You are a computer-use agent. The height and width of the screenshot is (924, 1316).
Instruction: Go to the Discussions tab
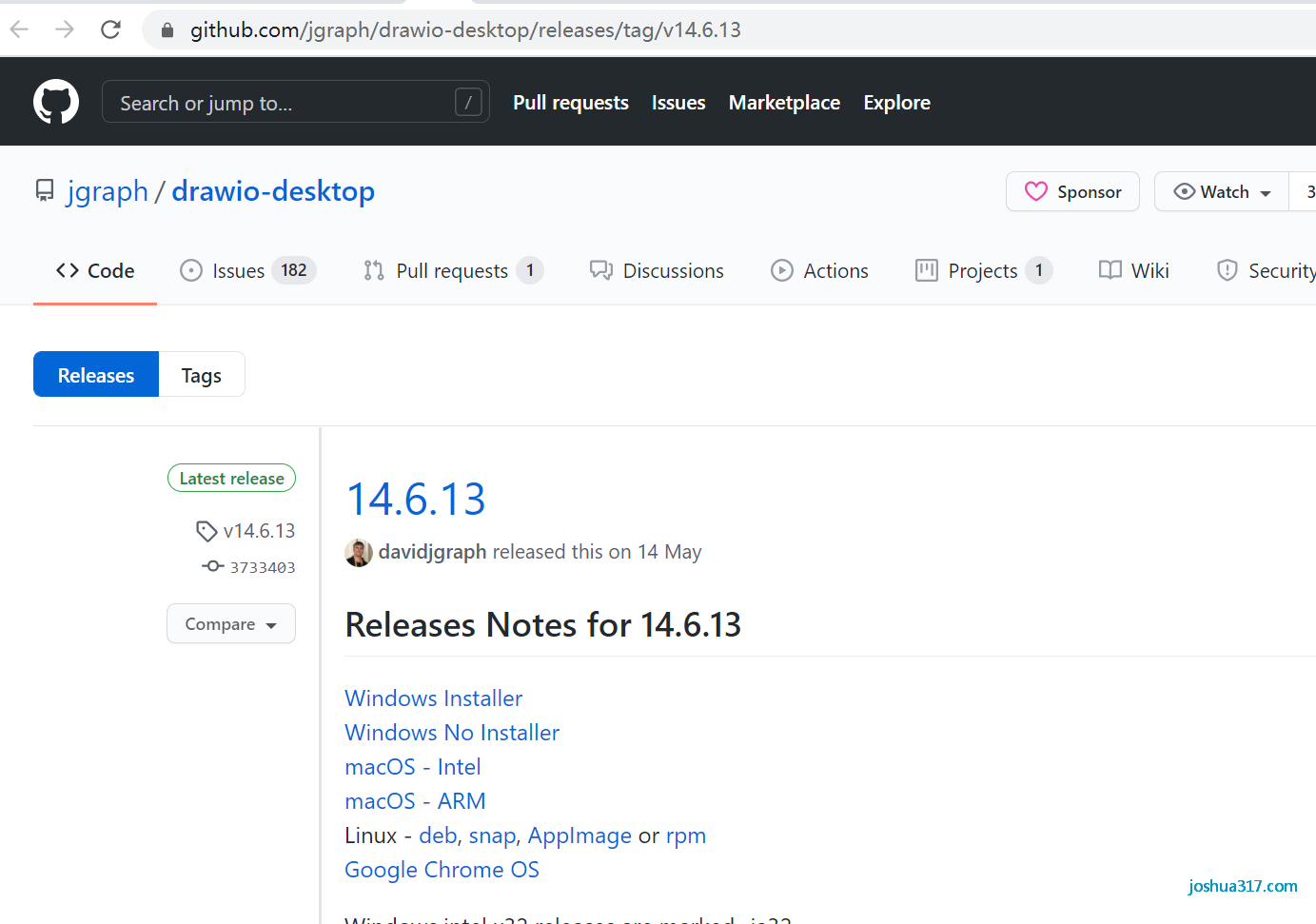[x=657, y=270]
